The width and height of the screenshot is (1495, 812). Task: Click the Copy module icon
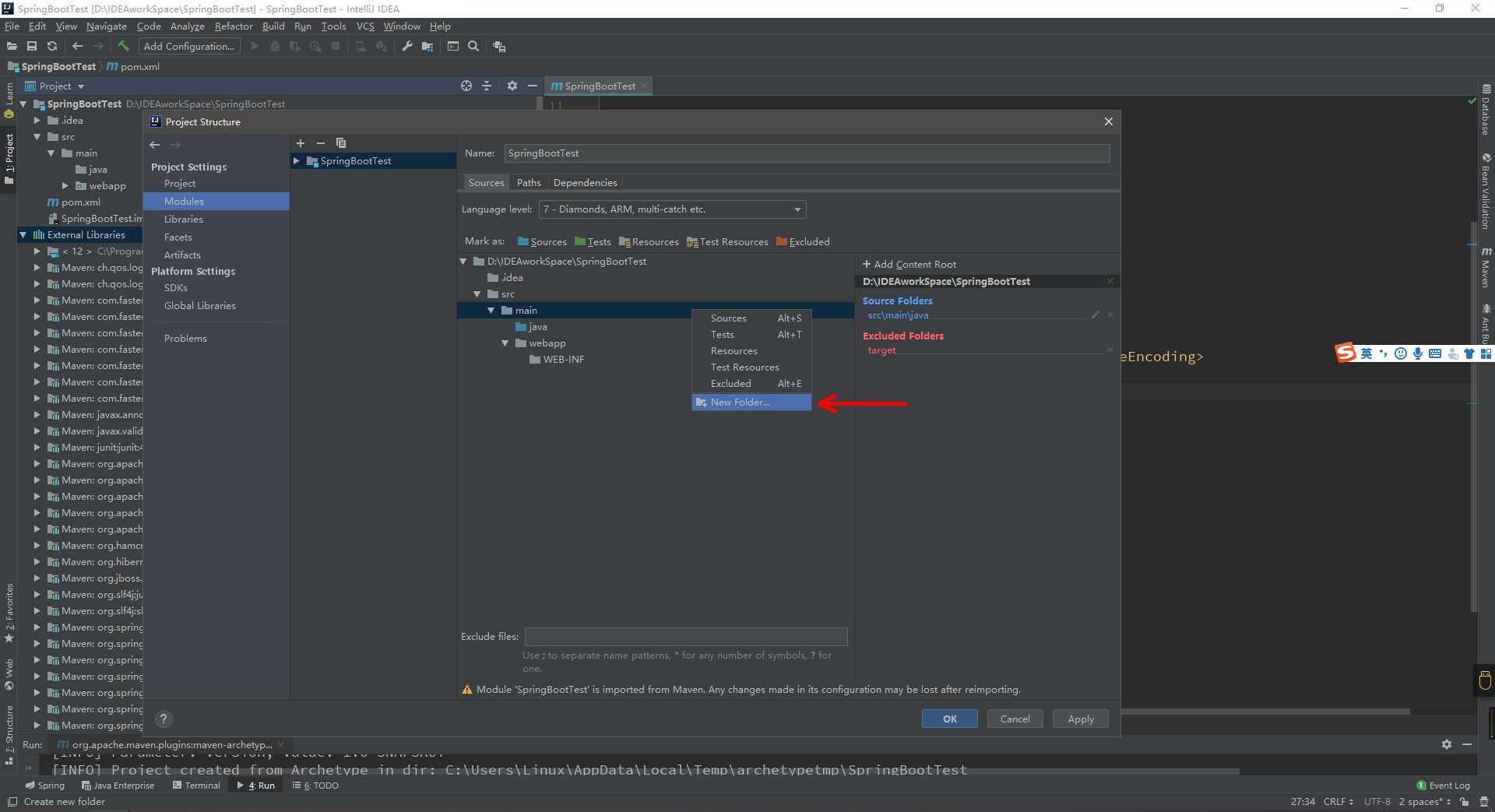pyautogui.click(x=340, y=143)
